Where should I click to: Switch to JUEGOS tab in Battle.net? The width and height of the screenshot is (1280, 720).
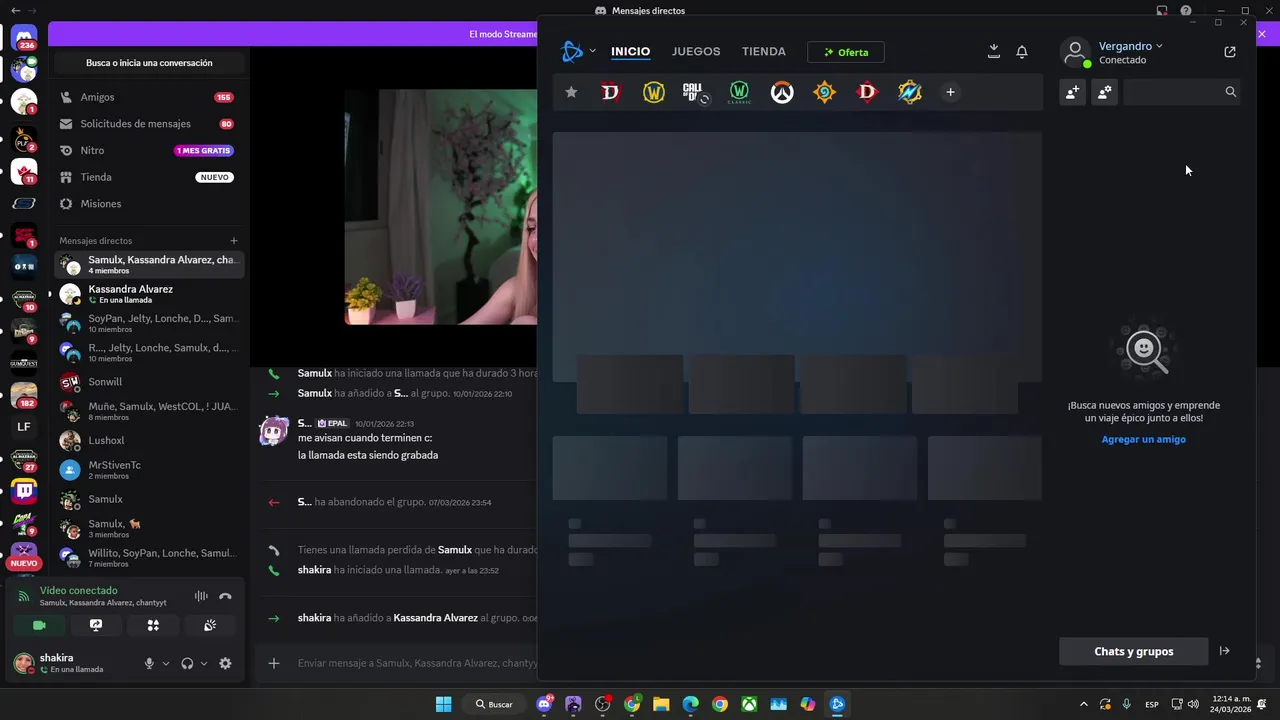[x=696, y=51]
